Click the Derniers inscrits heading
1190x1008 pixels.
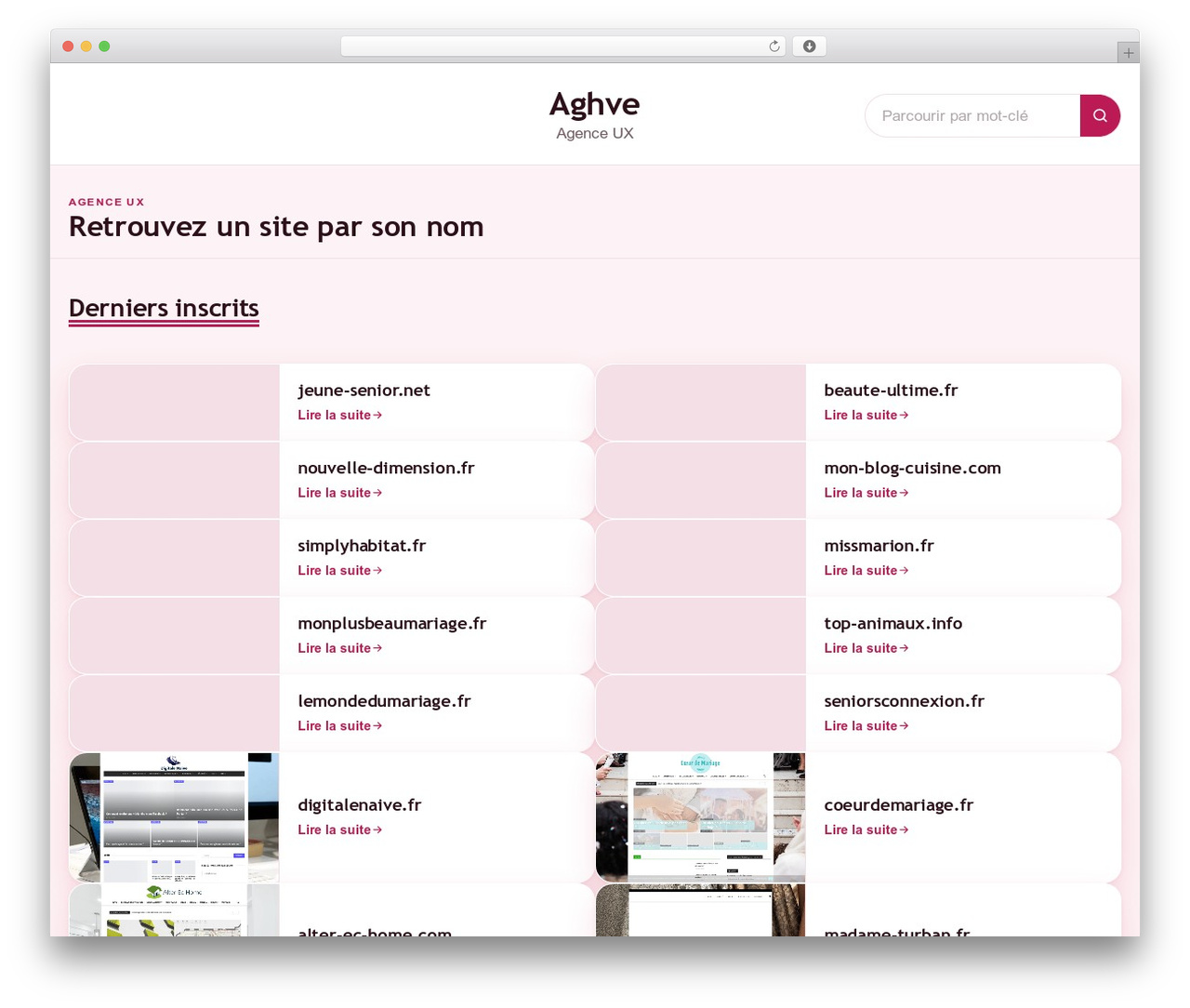pos(164,308)
